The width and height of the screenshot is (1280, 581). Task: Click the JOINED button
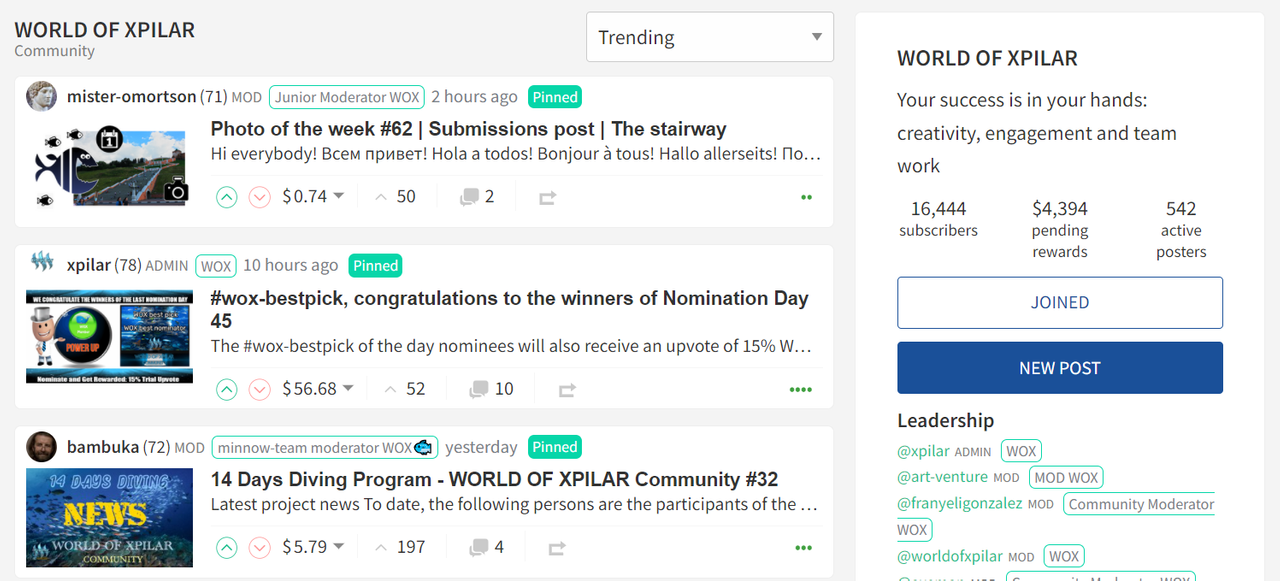pos(1060,303)
